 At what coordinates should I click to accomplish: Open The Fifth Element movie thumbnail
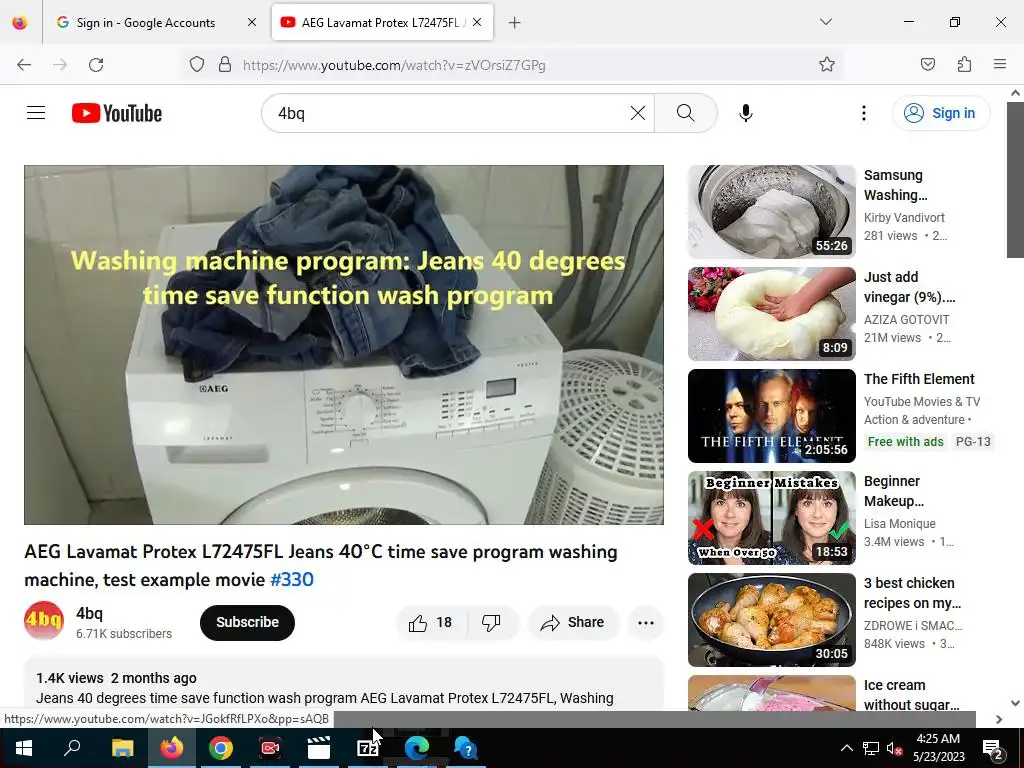772,415
